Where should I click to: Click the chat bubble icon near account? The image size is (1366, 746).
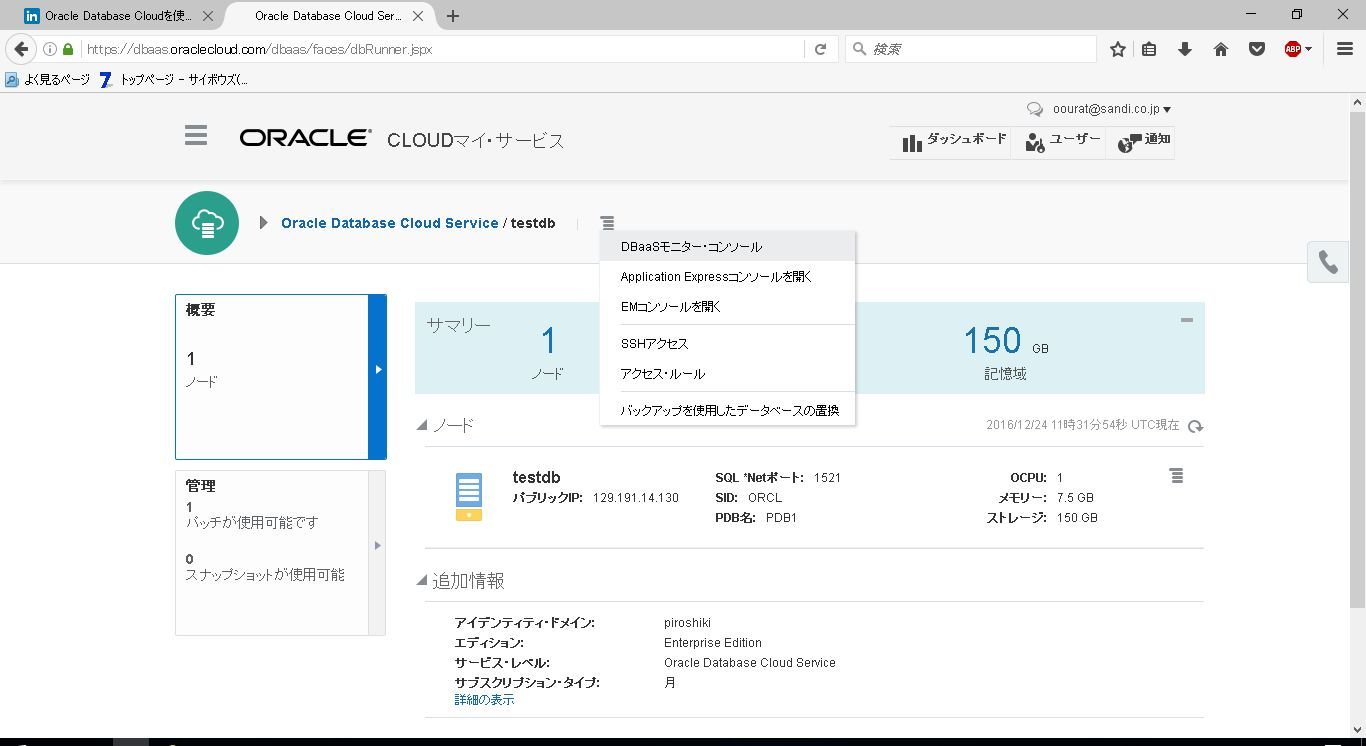pos(1035,109)
